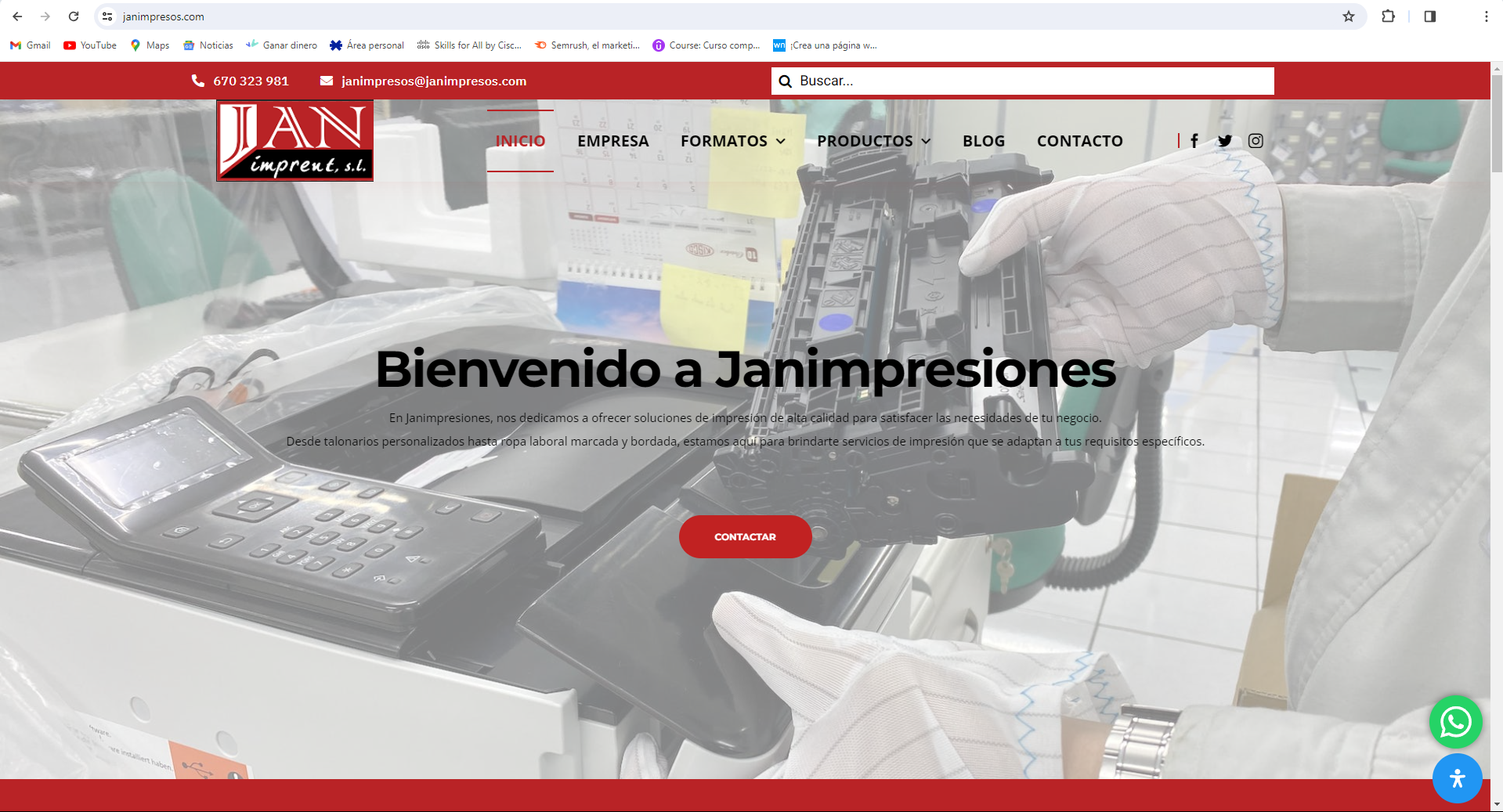Reload the page with the refresh icon

(74, 16)
